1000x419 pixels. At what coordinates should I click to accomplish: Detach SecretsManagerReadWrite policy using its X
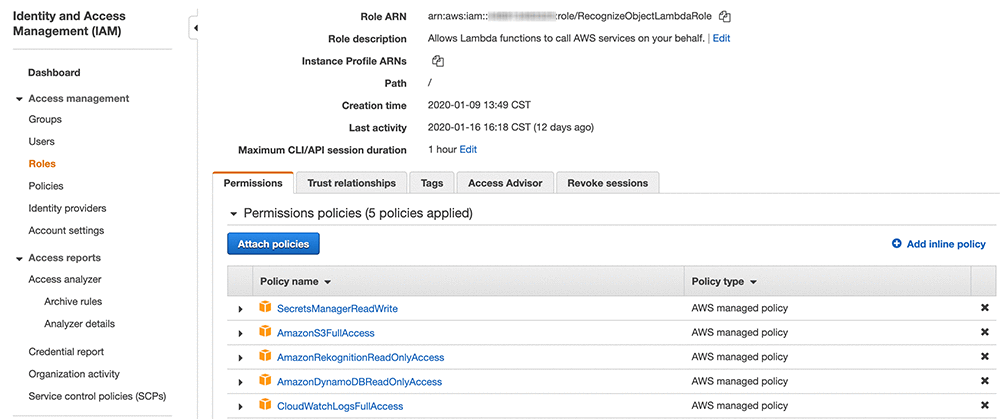coord(985,308)
